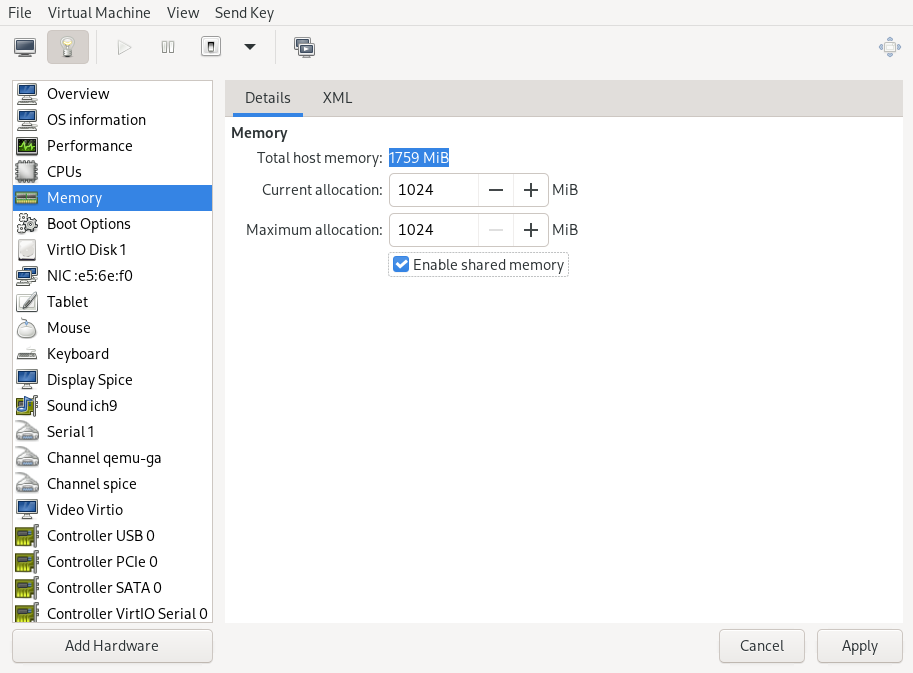
Task: Increase current allocation with plus button
Action: point(531,190)
